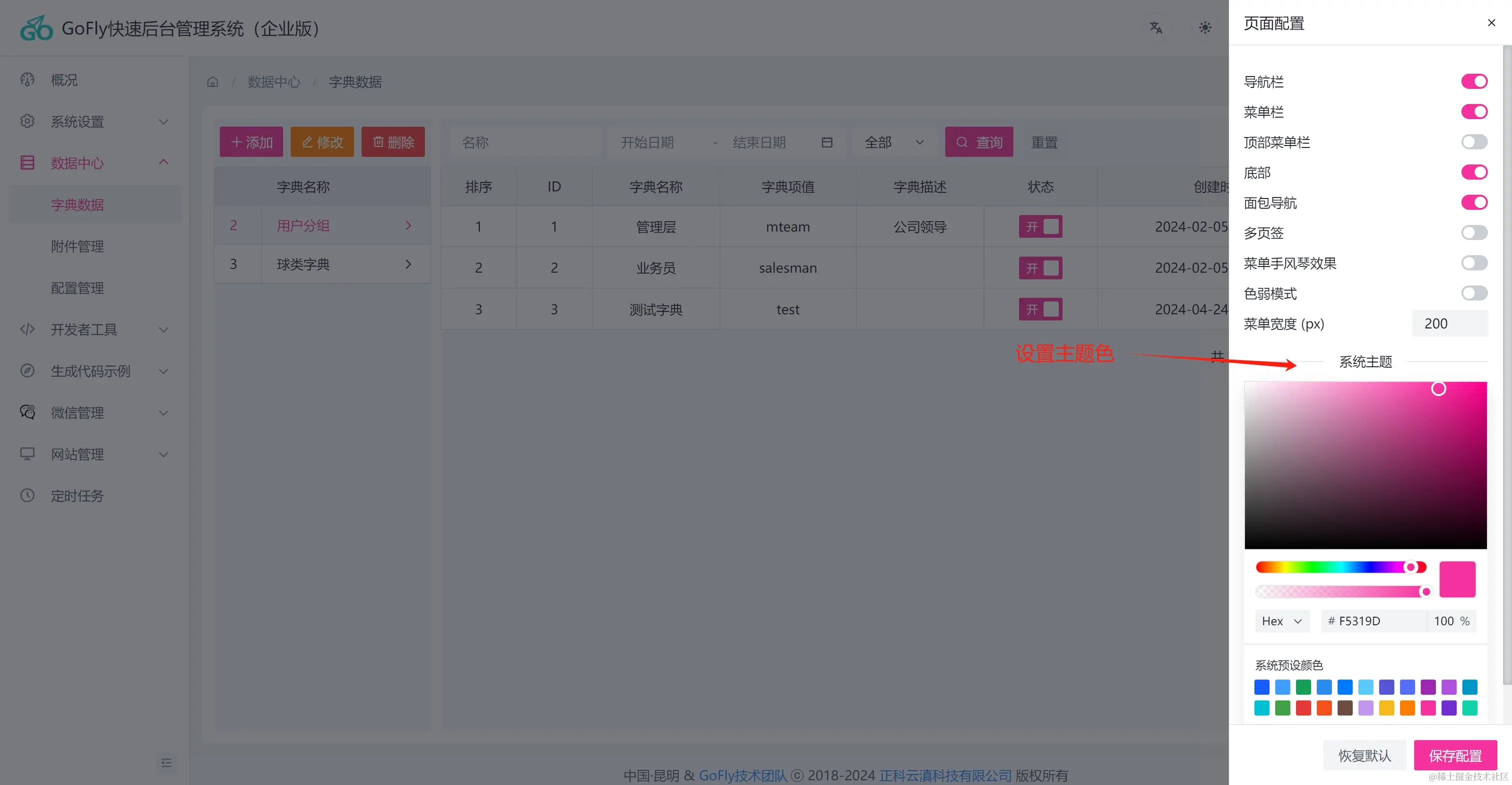Open 字典数据 menu item
Image resolution: width=1512 pixels, height=785 pixels.
(94, 204)
